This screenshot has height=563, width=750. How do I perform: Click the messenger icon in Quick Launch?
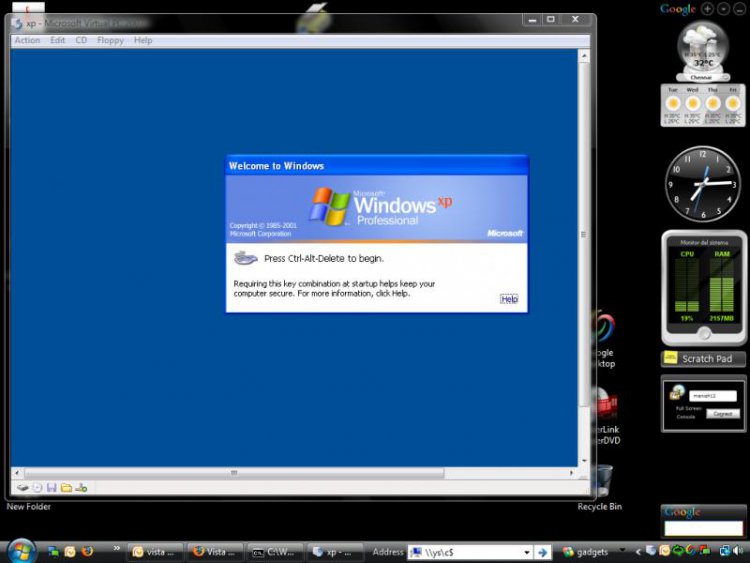pyautogui.click(x=70, y=552)
